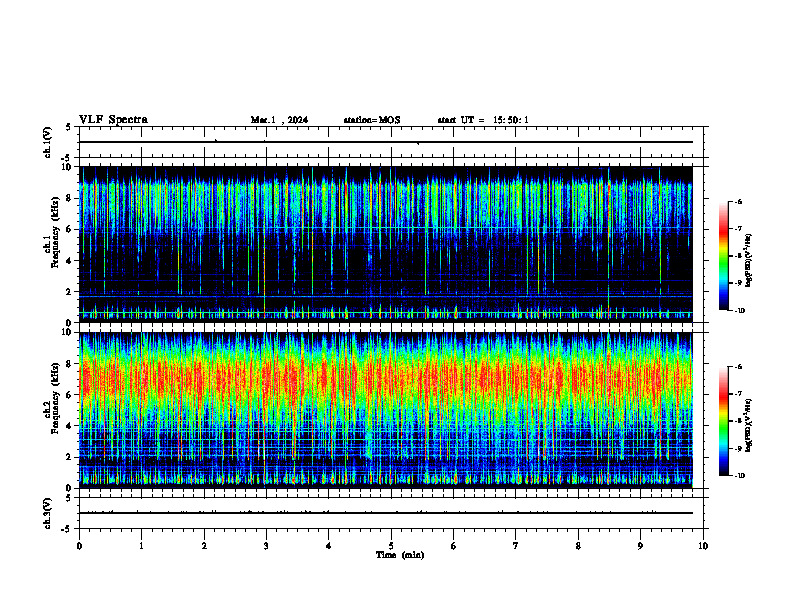Click the '6' kHz tick of ch.2 spectrogram
The image size is (792, 612).
[x=69, y=395]
